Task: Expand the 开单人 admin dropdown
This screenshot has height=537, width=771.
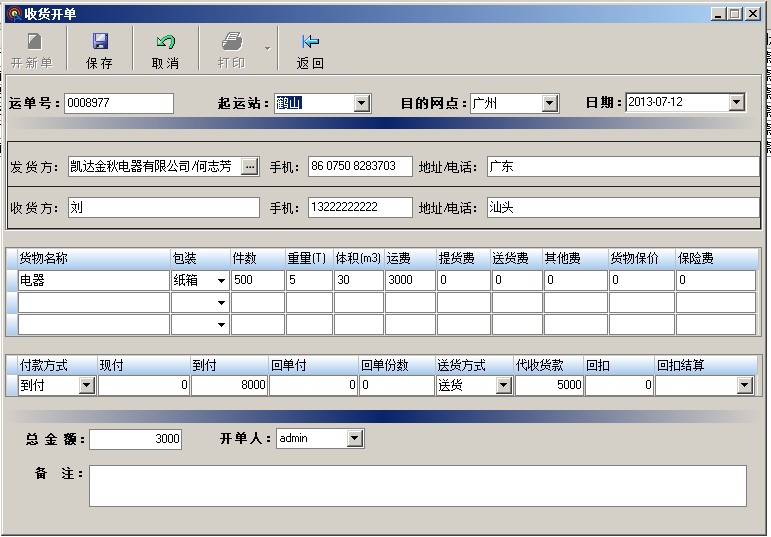Action: coord(354,438)
